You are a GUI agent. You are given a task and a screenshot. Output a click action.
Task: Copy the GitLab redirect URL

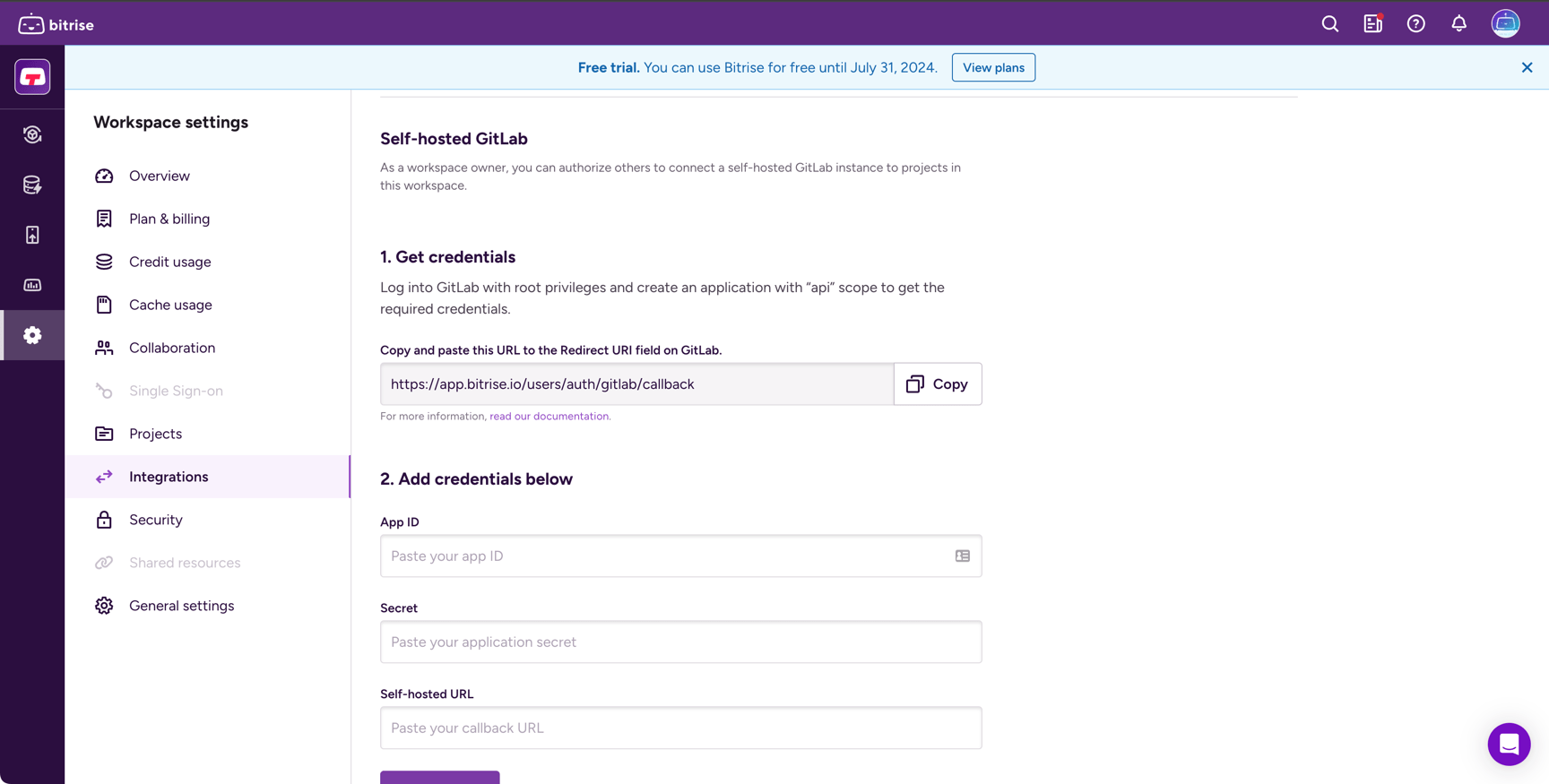point(938,383)
